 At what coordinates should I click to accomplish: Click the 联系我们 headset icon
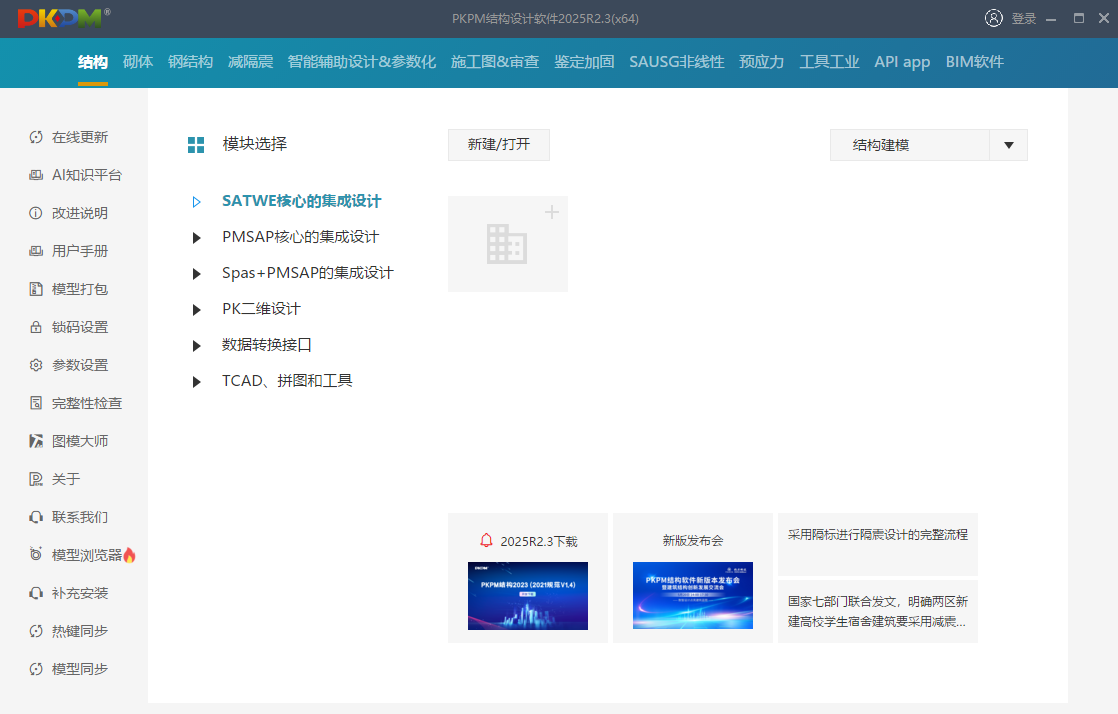(36, 517)
